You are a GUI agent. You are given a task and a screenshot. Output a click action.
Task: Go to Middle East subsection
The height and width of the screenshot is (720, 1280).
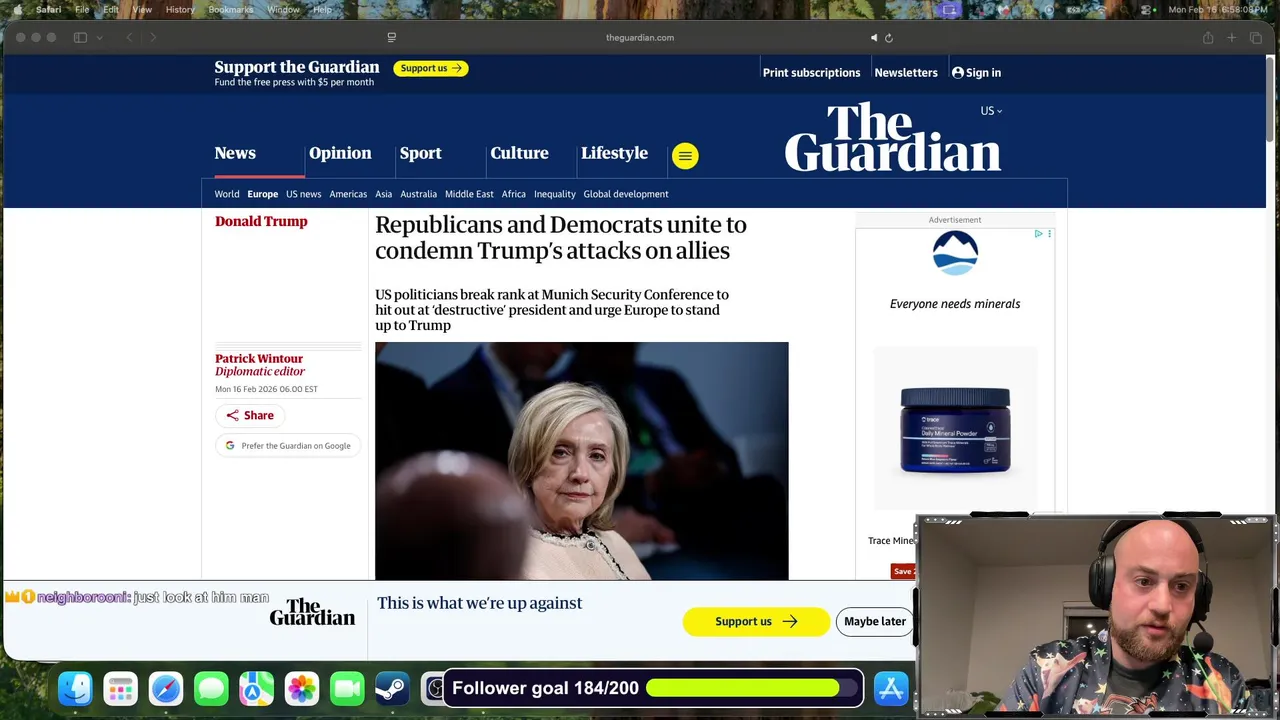coord(469,194)
